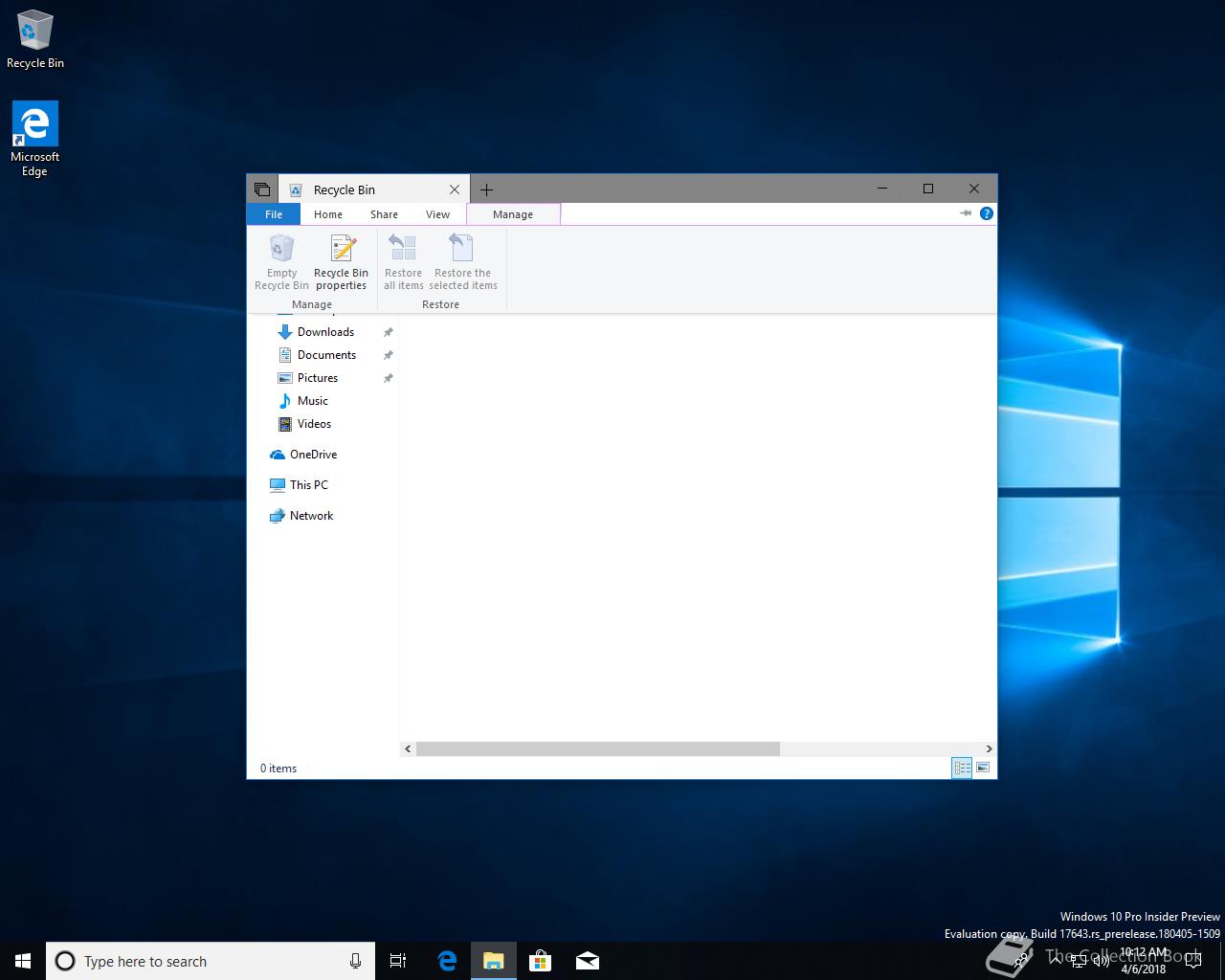Screen dimensions: 1225x980
Task: Switch to the Share ribbon tab
Action: click(384, 214)
